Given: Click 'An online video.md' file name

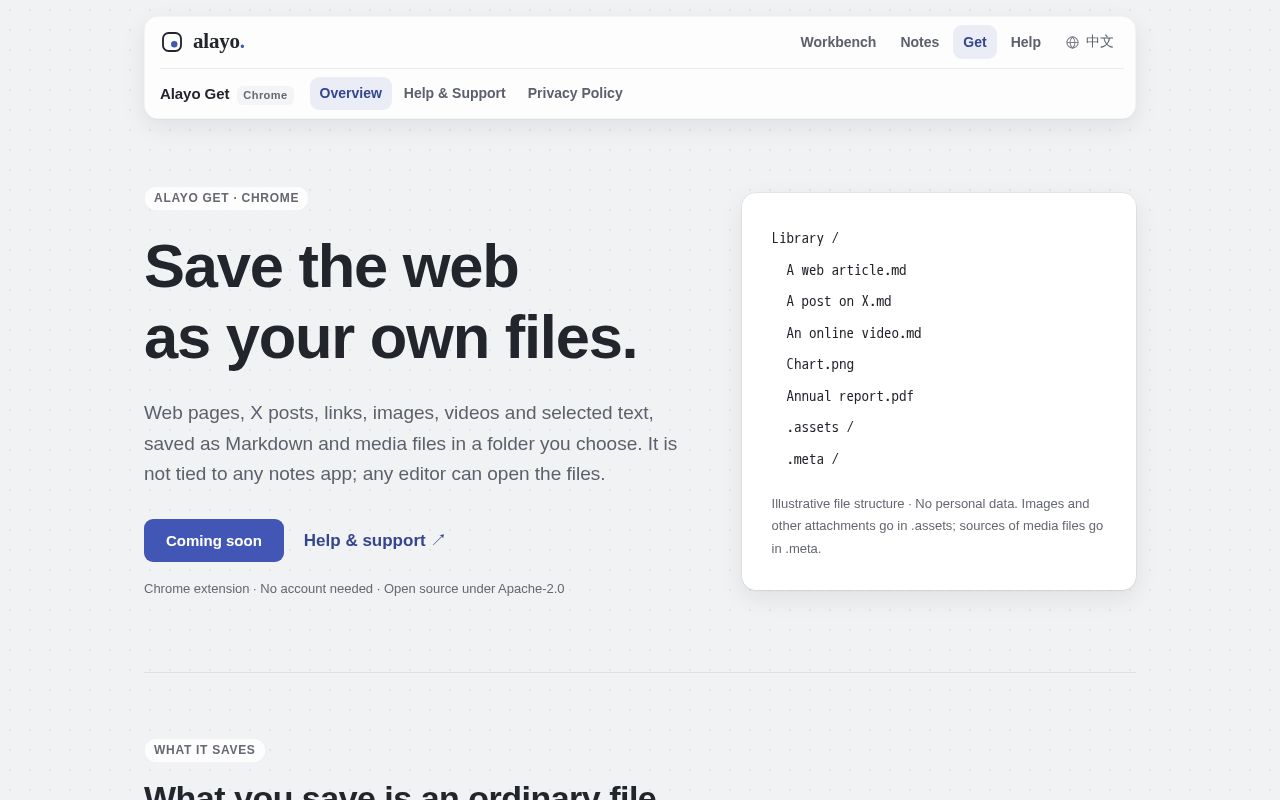Looking at the screenshot, I should coord(854,333).
